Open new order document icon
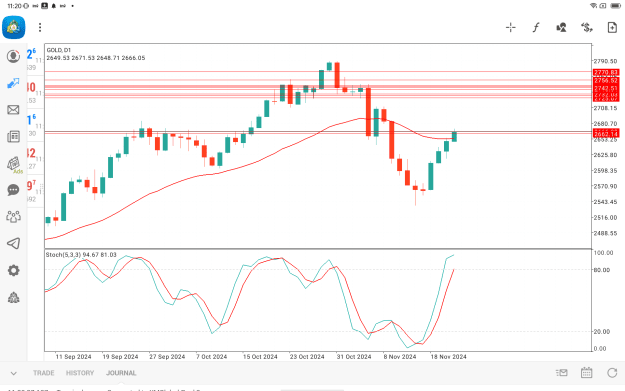The image size is (625, 391). [612, 27]
